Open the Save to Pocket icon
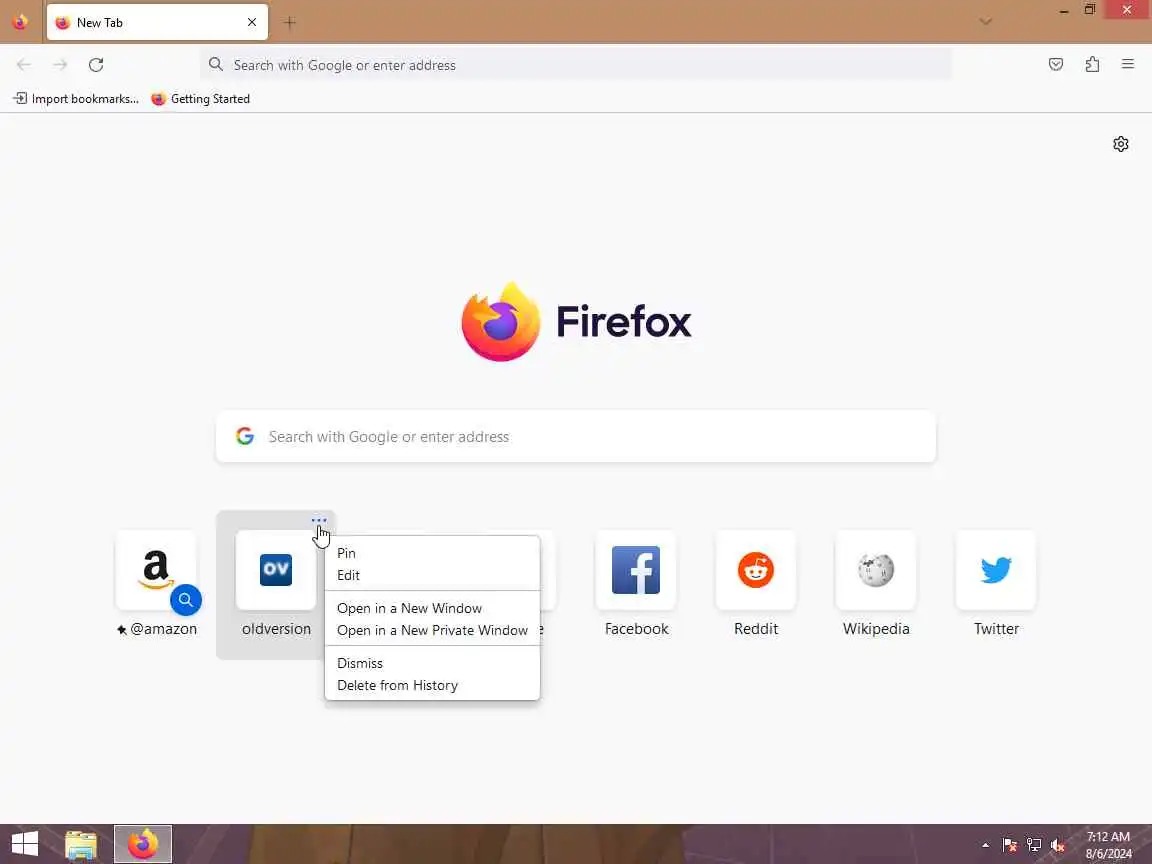Viewport: 1152px width, 864px height. (x=1056, y=65)
